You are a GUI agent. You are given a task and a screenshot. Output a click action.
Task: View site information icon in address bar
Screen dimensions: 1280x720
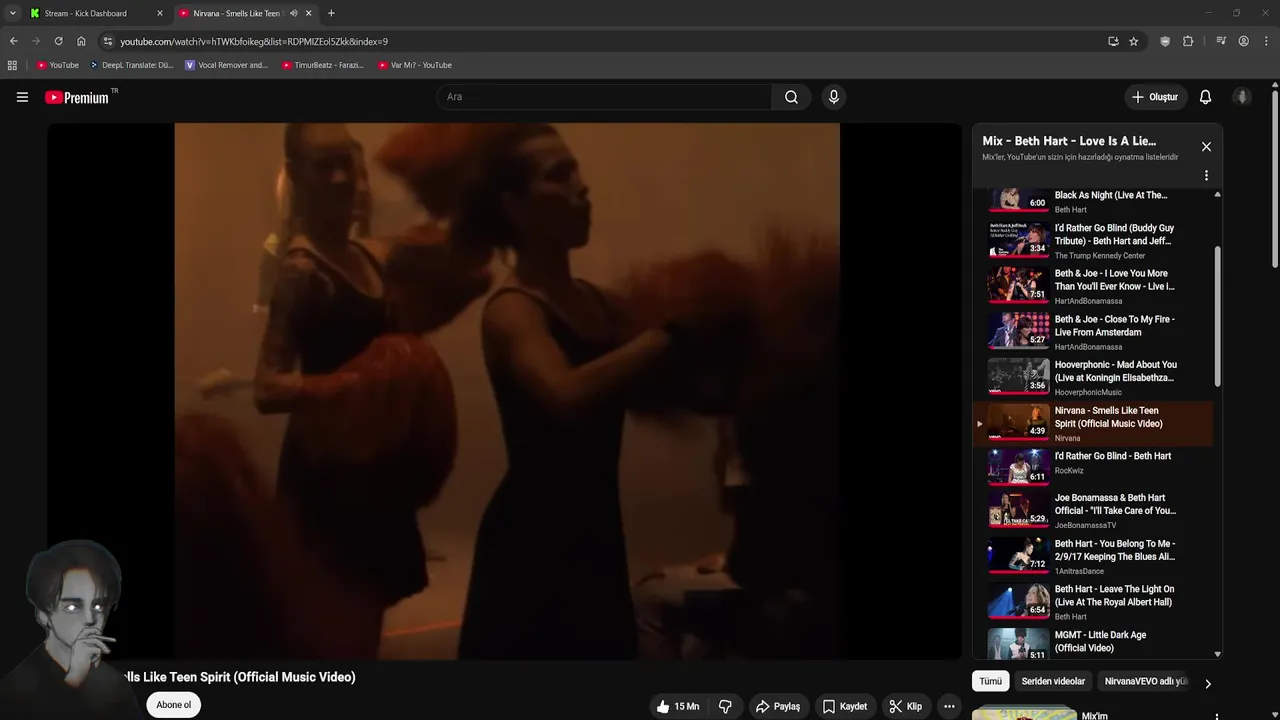pos(108,41)
